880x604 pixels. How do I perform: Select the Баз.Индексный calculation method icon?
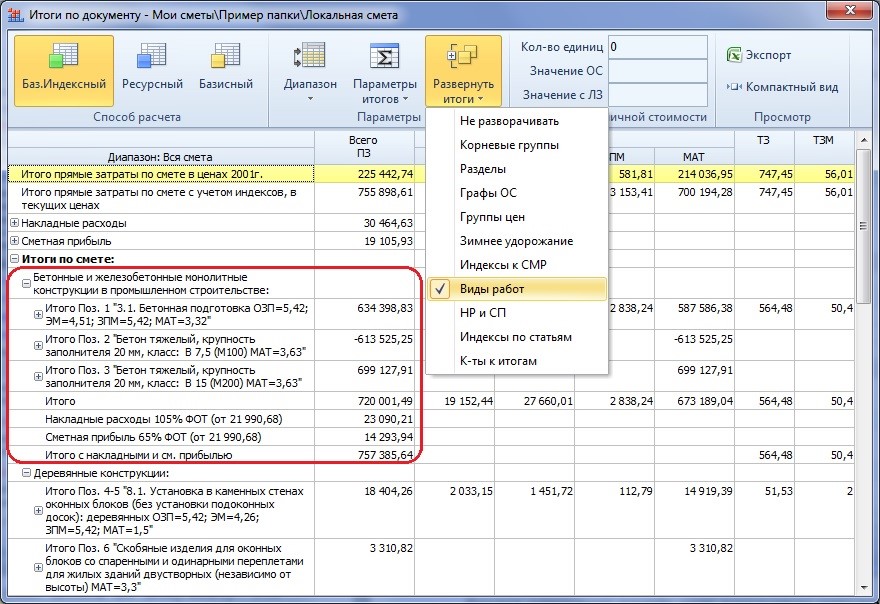[63, 57]
